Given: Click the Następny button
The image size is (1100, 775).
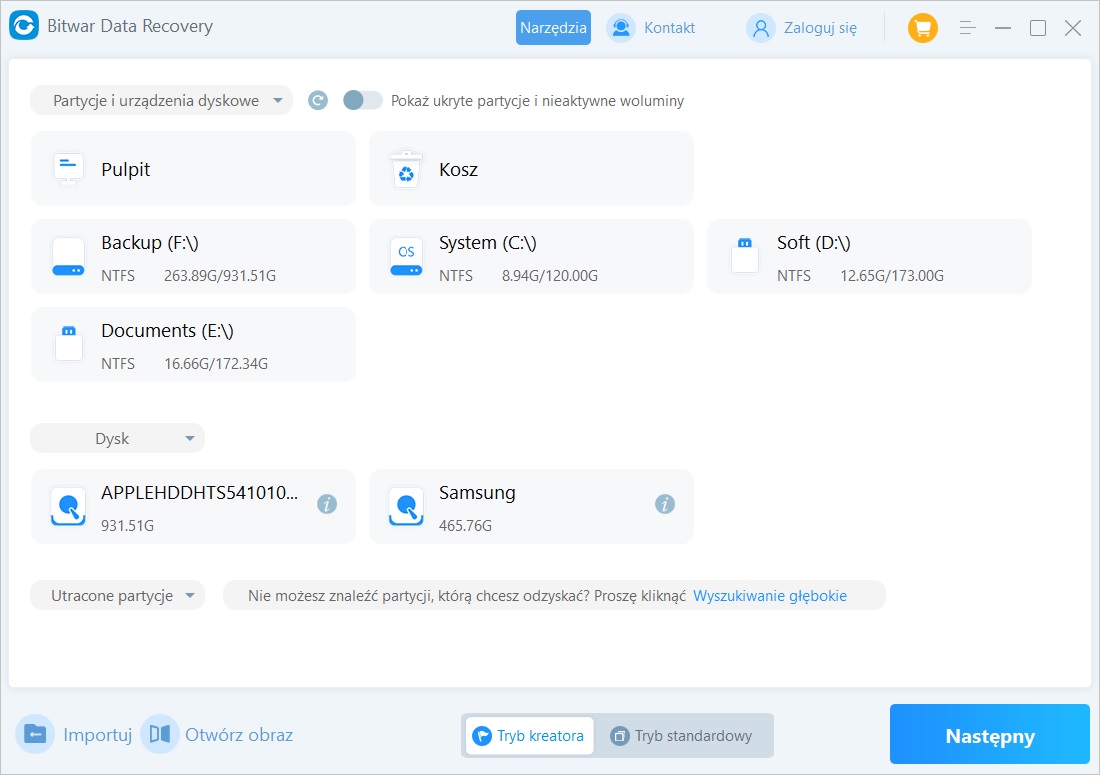Looking at the screenshot, I should click(989, 735).
